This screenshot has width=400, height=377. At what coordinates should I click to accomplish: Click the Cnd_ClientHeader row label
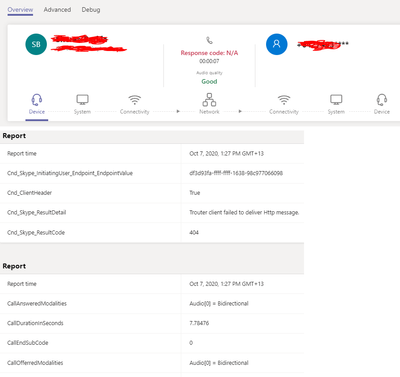(x=30, y=193)
